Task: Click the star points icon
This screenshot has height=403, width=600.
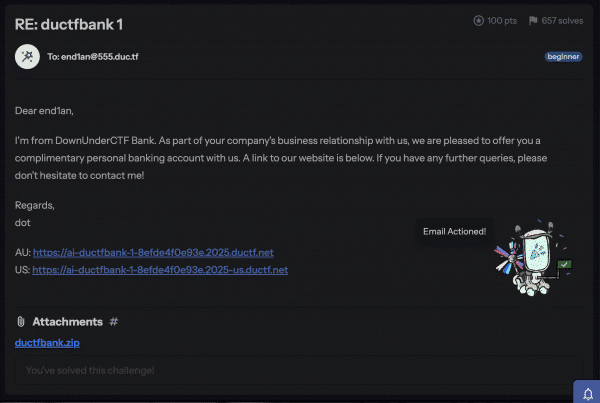Action: pyautogui.click(x=478, y=21)
